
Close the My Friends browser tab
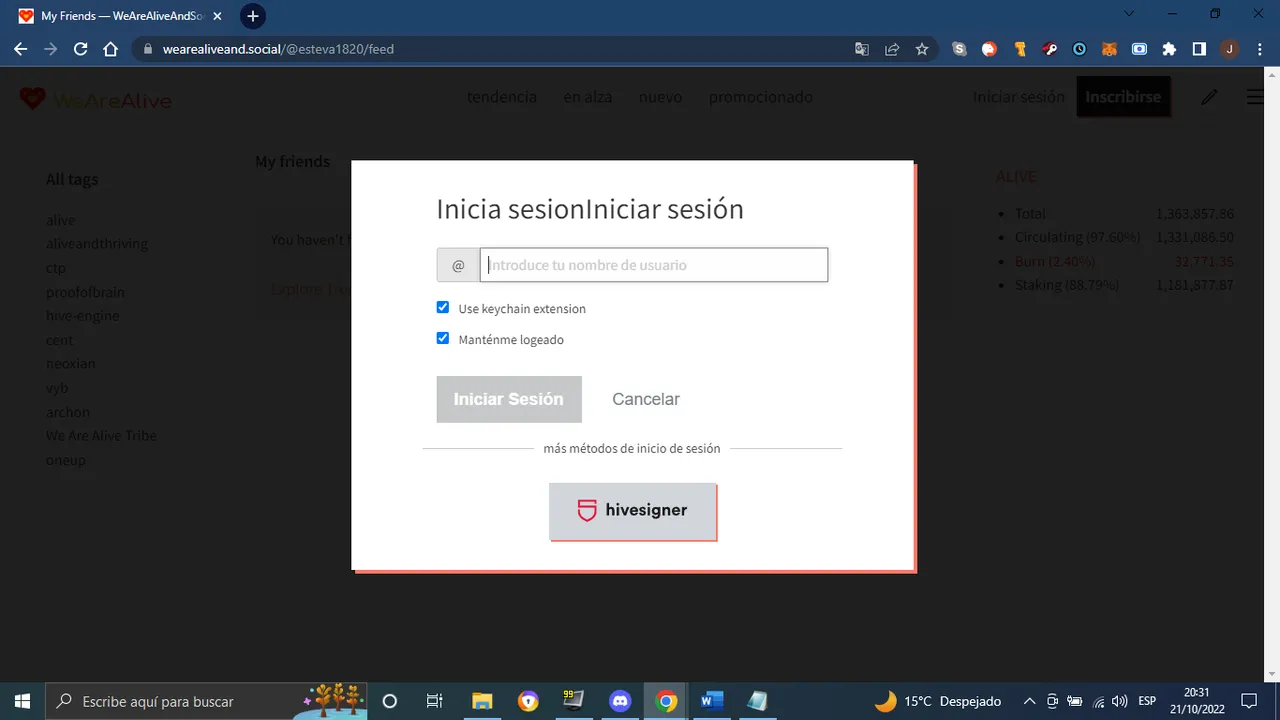219,17
